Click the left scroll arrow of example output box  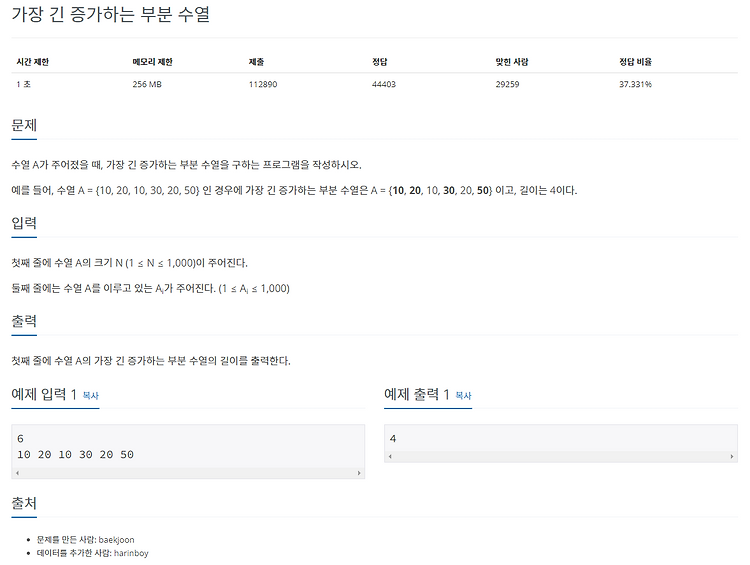tap(390, 456)
